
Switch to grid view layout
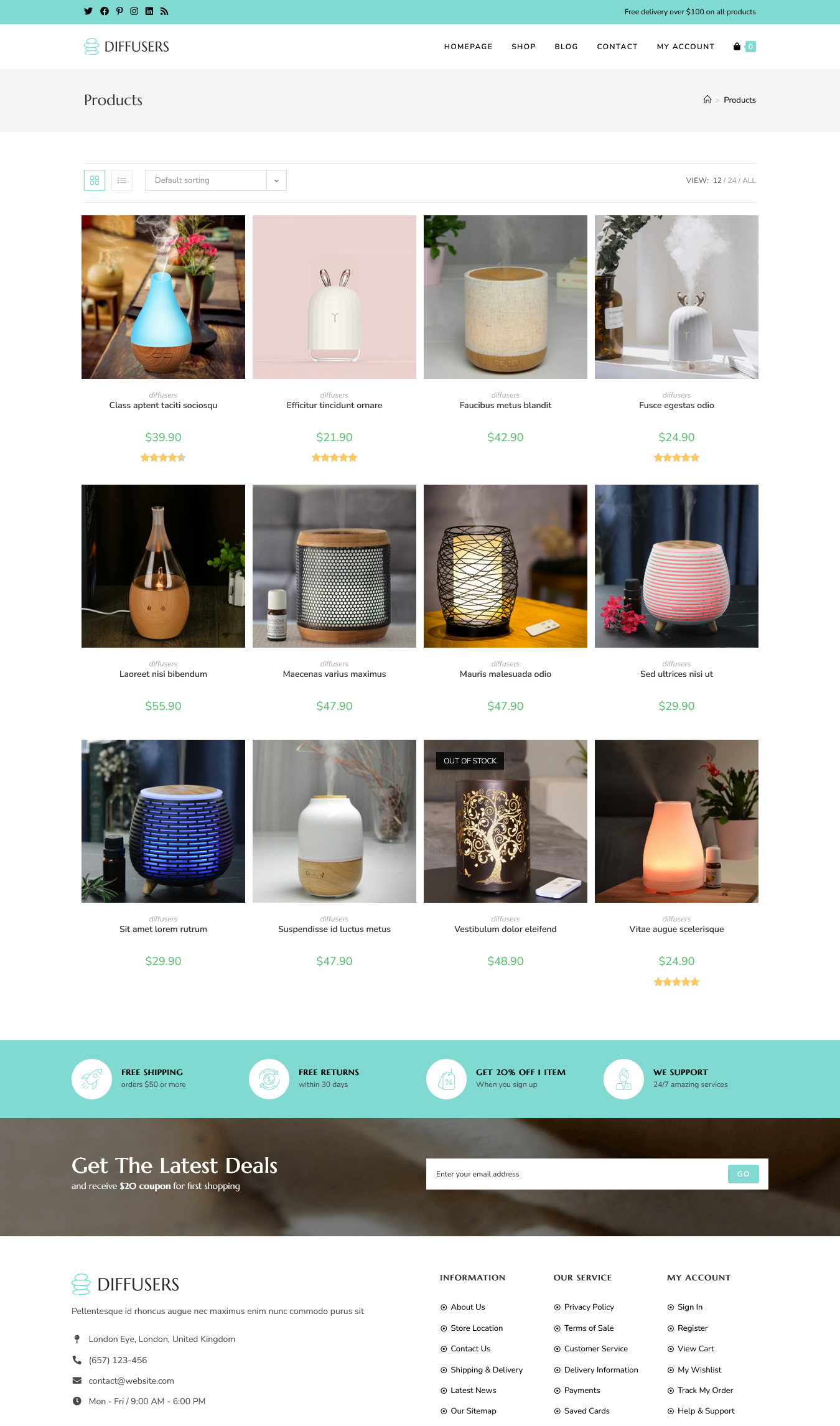pos(95,180)
